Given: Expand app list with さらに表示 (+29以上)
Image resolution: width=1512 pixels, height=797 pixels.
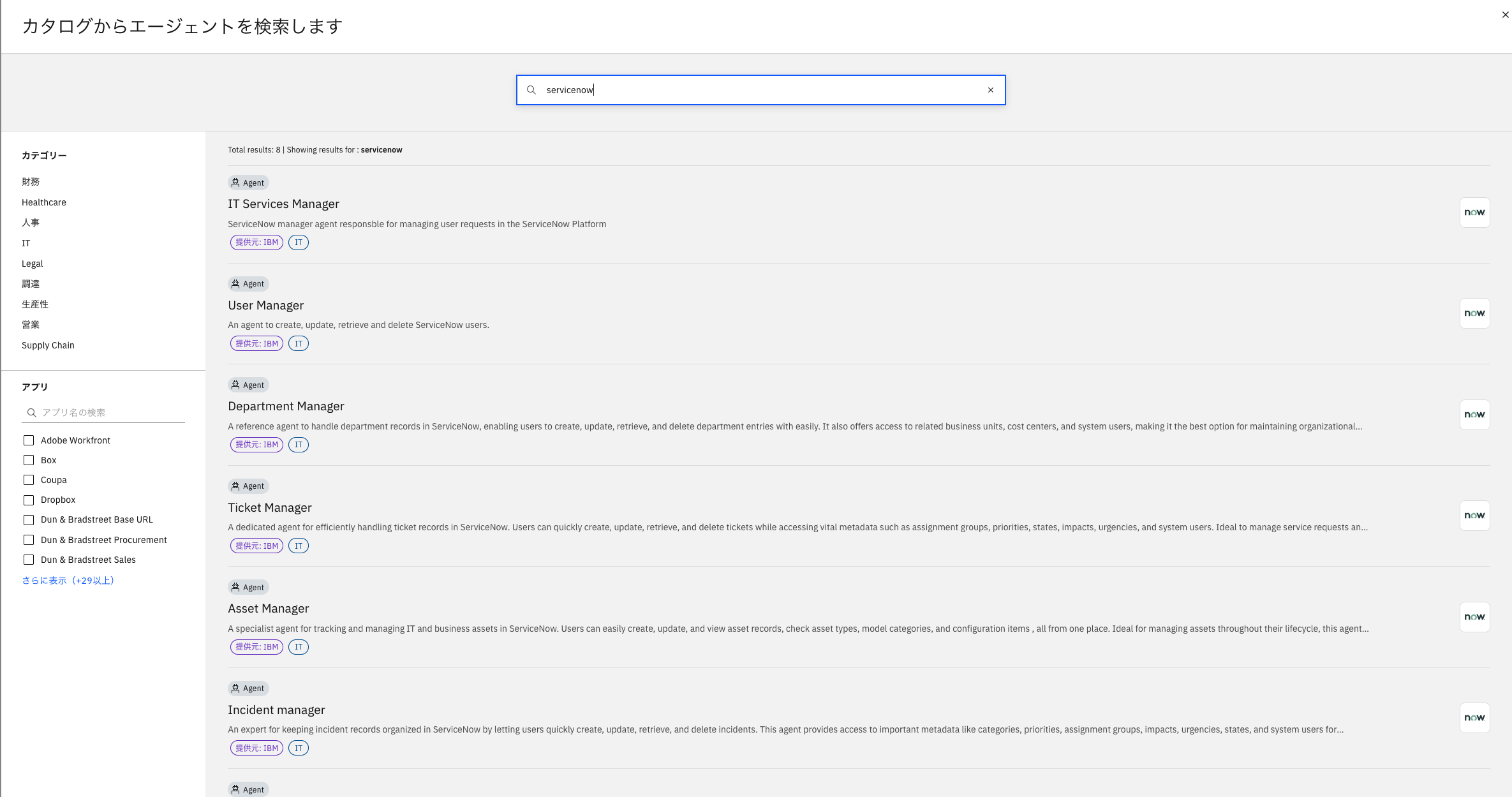Looking at the screenshot, I should point(68,580).
